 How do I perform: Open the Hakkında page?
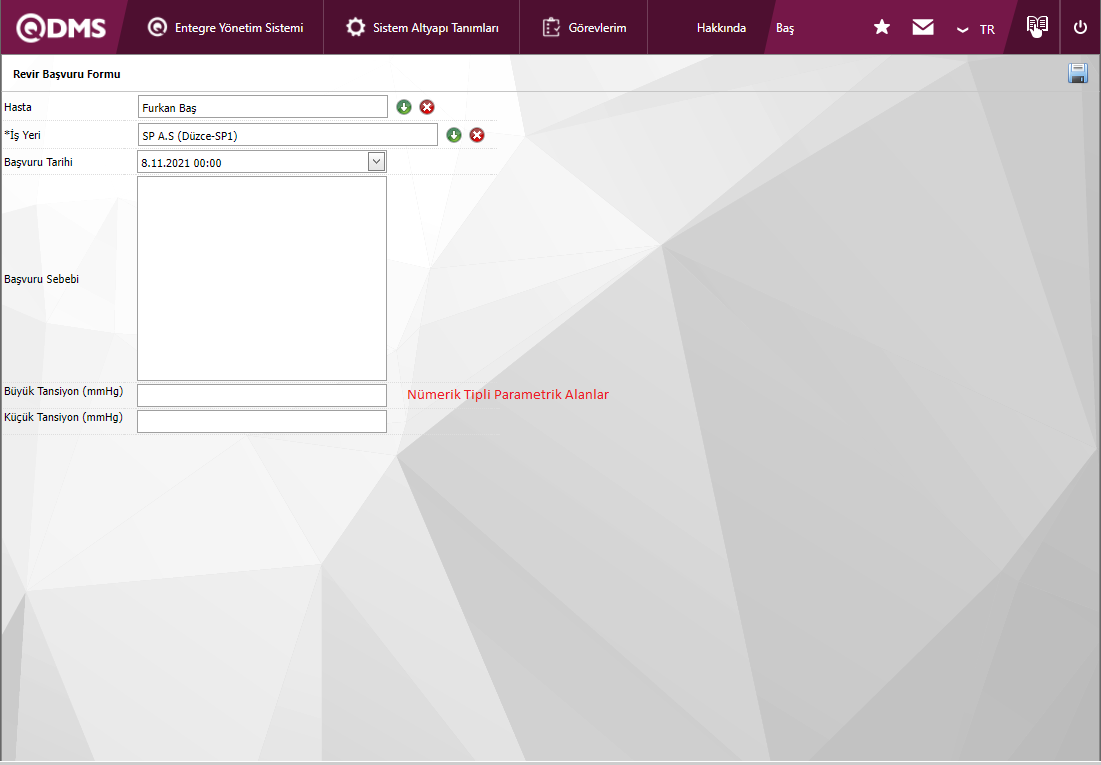pyautogui.click(x=721, y=28)
